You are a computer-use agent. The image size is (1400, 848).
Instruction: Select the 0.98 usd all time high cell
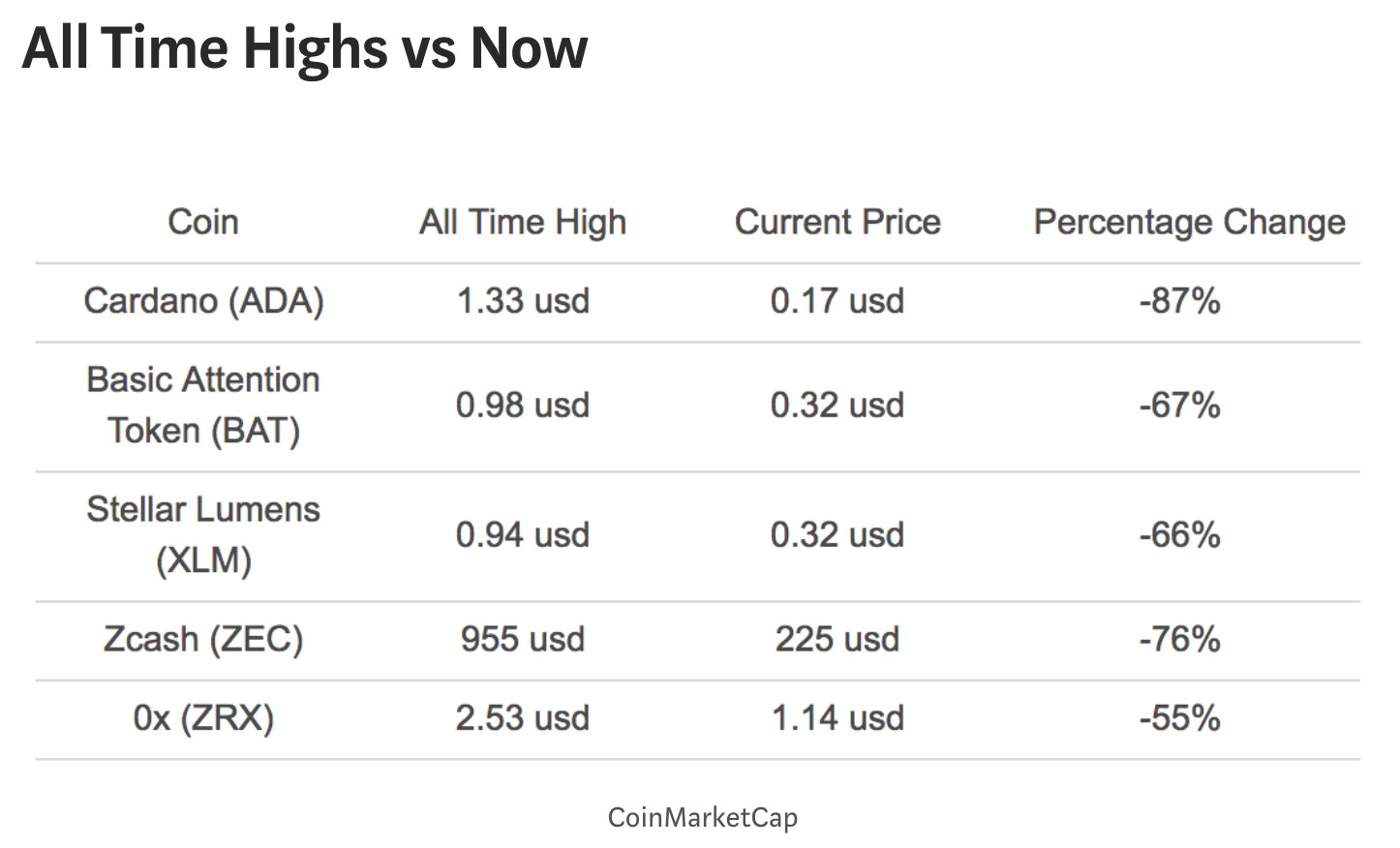click(x=523, y=406)
